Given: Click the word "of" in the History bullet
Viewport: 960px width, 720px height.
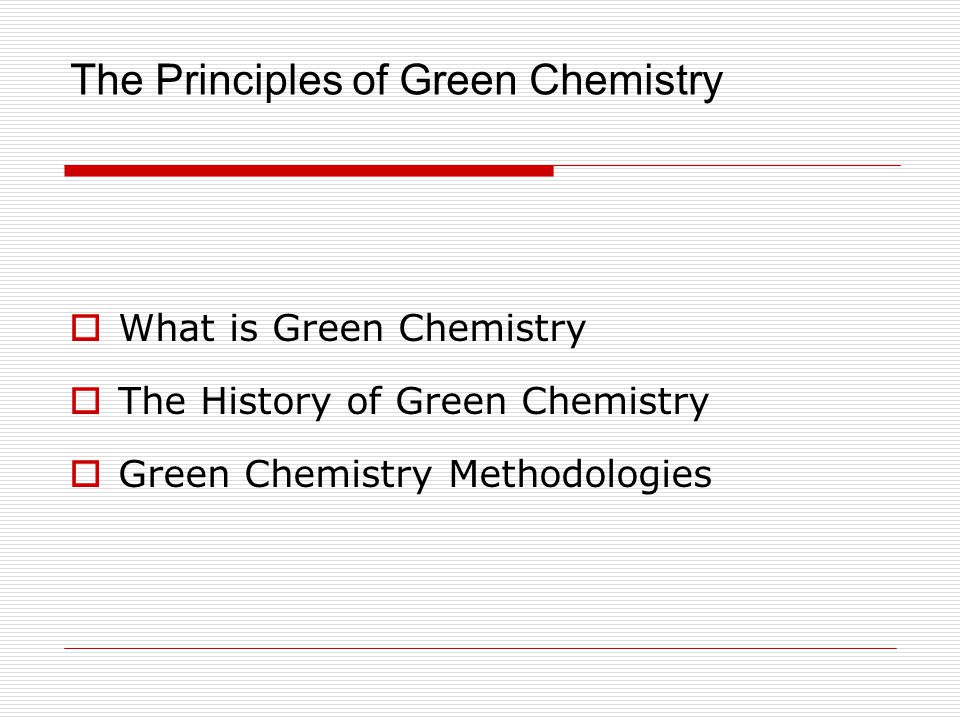Looking at the screenshot, I should click(365, 401).
